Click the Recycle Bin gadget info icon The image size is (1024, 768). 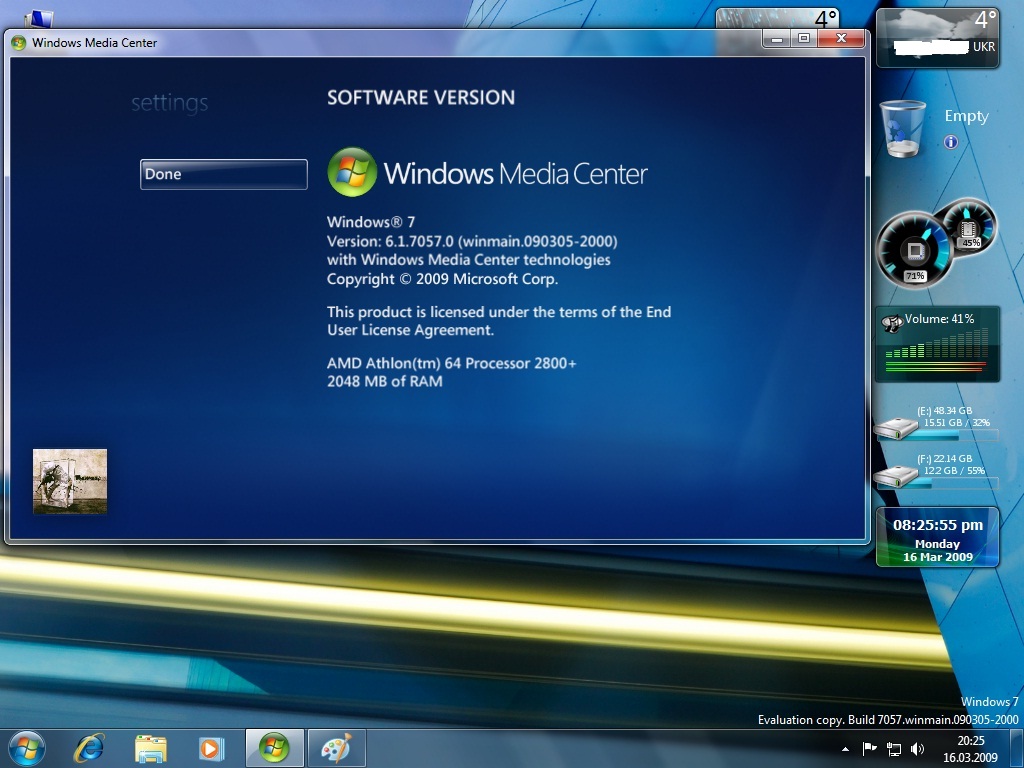point(951,142)
